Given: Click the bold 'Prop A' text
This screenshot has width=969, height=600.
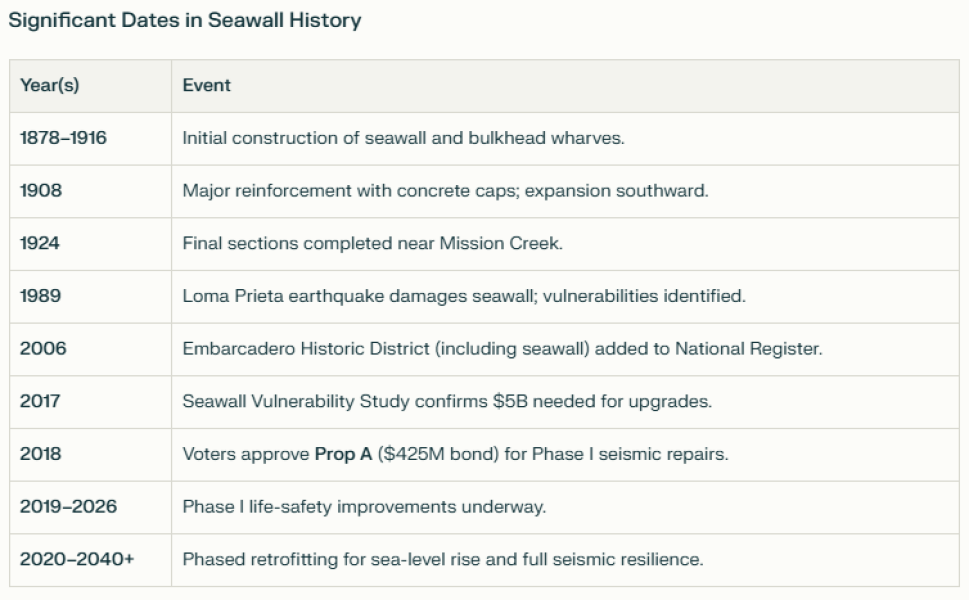Looking at the screenshot, I should coord(343,454).
